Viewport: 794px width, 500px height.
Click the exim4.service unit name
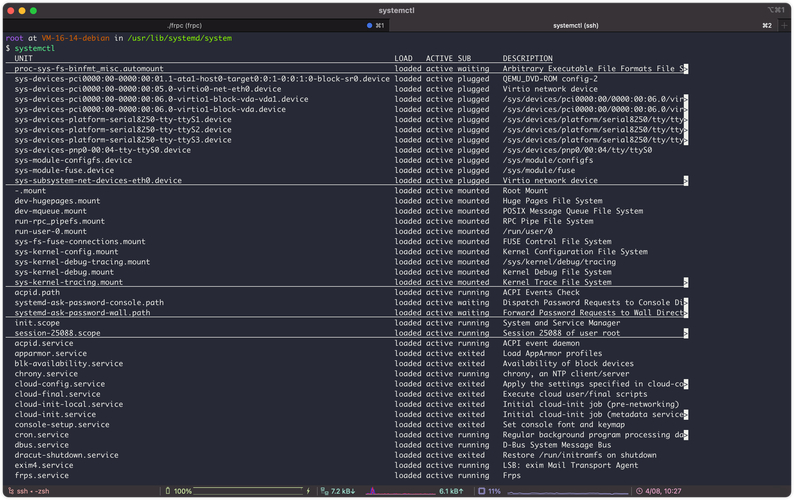(x=44, y=465)
